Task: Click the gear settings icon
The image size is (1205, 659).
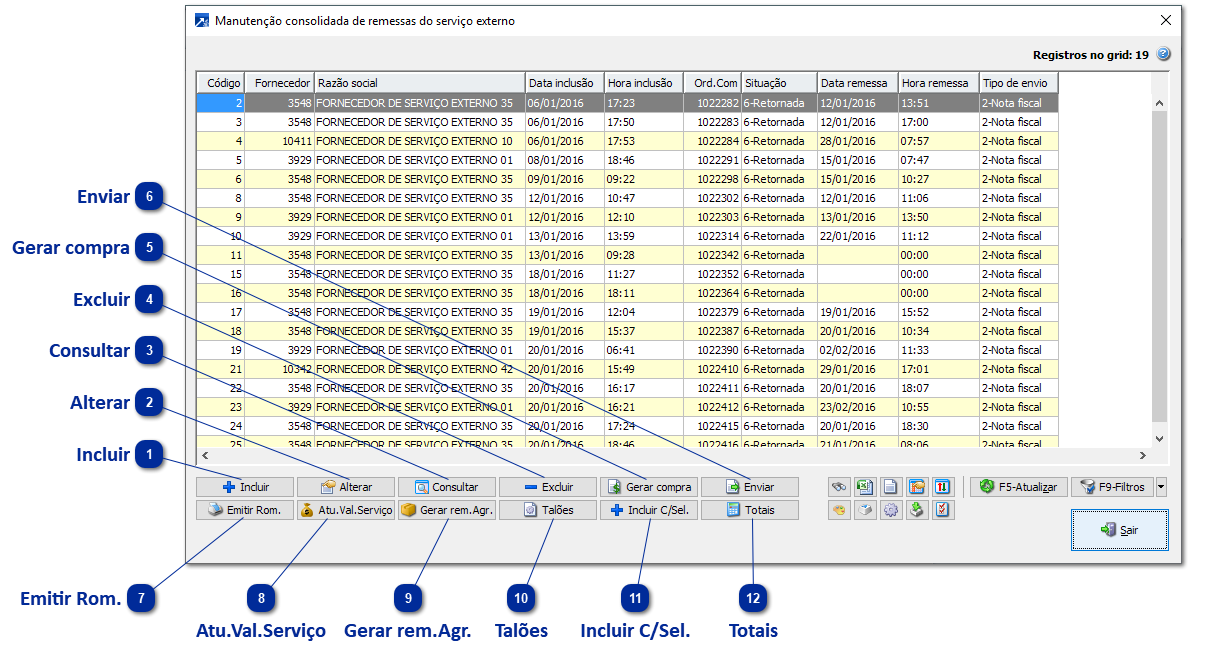Action: 891,510
